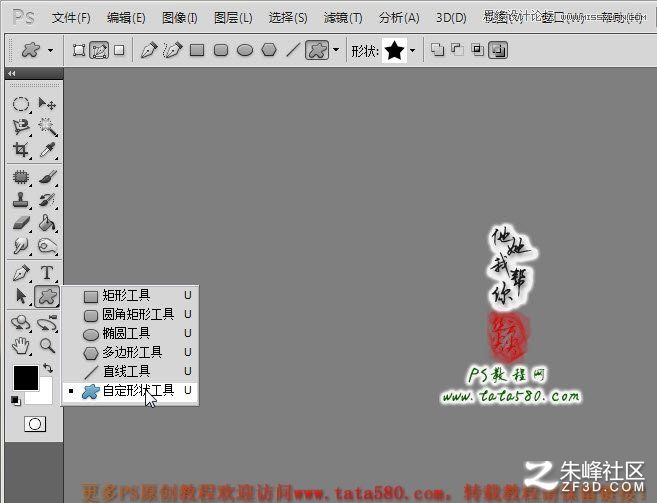Reset to default black and white colors
This screenshot has width=657, height=503.
pos(16,401)
